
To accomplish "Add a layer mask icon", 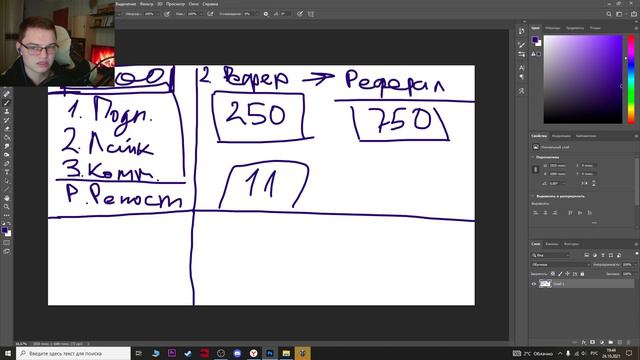I will point(593,342).
